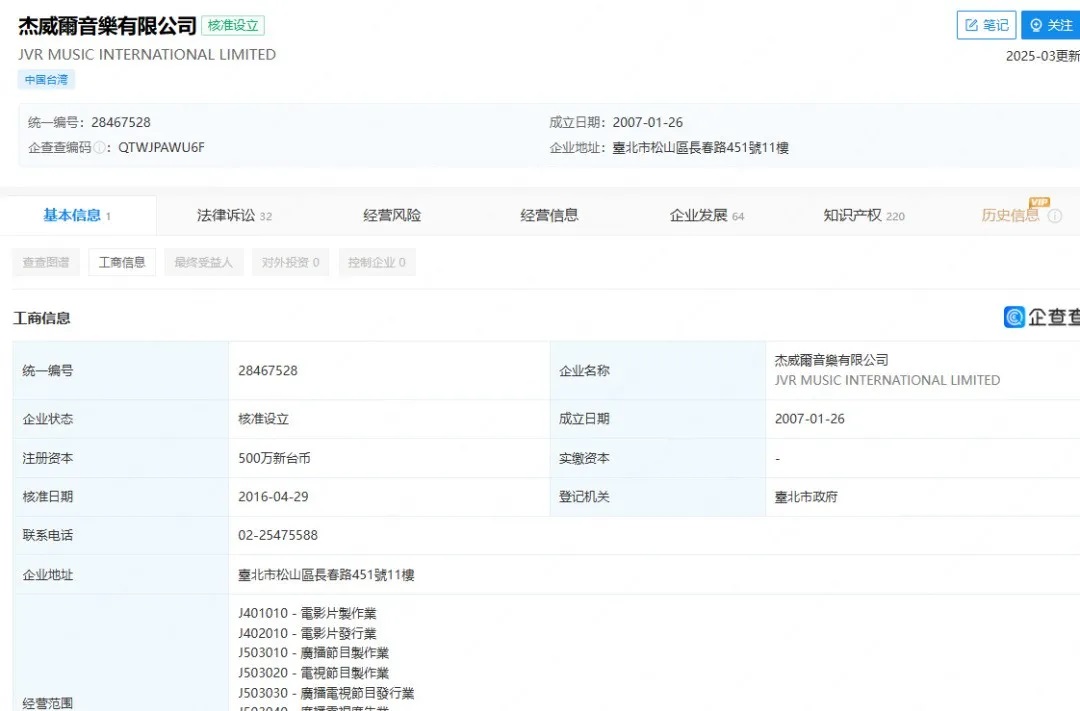This screenshot has height=711, width=1080.
Task: Click the table's 统一编号 value 28467528
Action: click(x=268, y=371)
